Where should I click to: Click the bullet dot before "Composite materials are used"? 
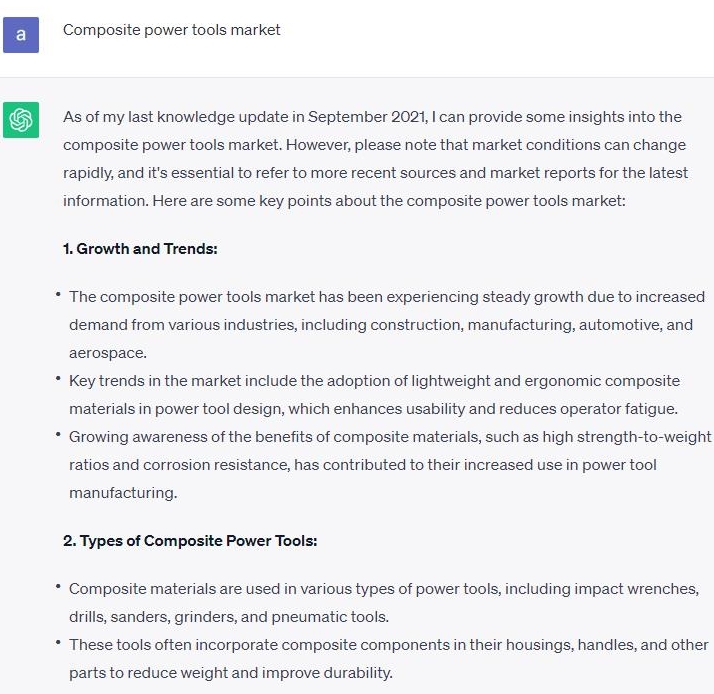pos(59,586)
